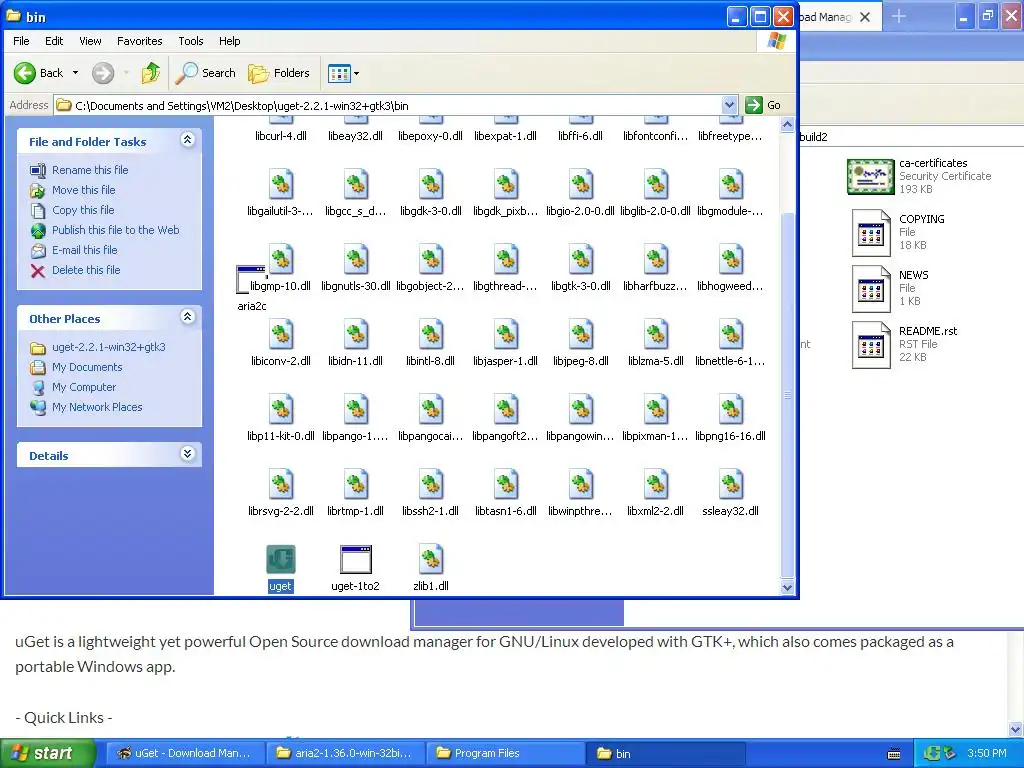Select the libjpeg-8.dll file icon
The height and width of the screenshot is (768, 1024).
tap(581, 335)
